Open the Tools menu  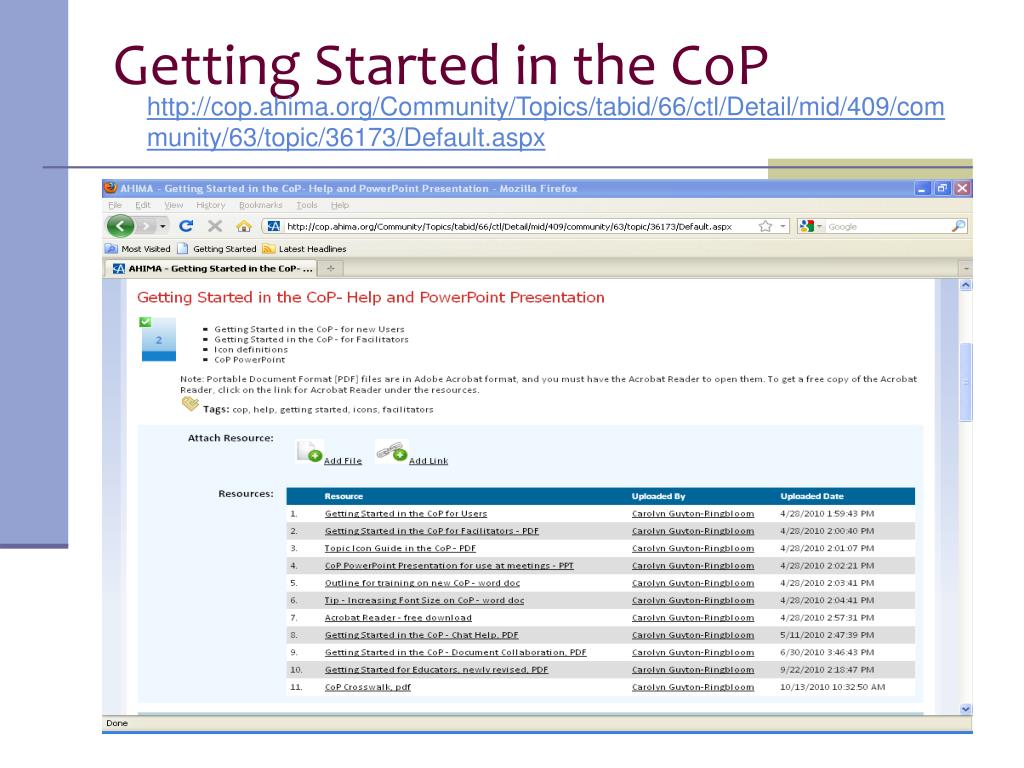306,205
